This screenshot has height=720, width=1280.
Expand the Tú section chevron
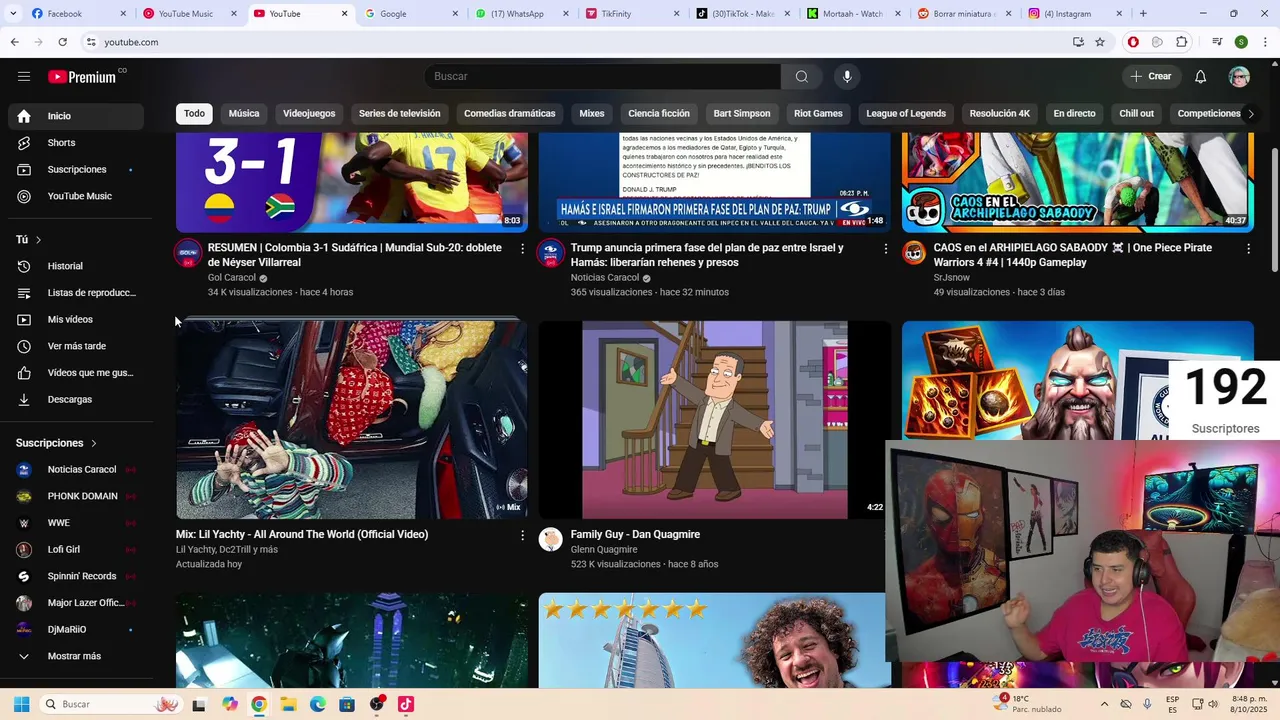[x=38, y=240]
